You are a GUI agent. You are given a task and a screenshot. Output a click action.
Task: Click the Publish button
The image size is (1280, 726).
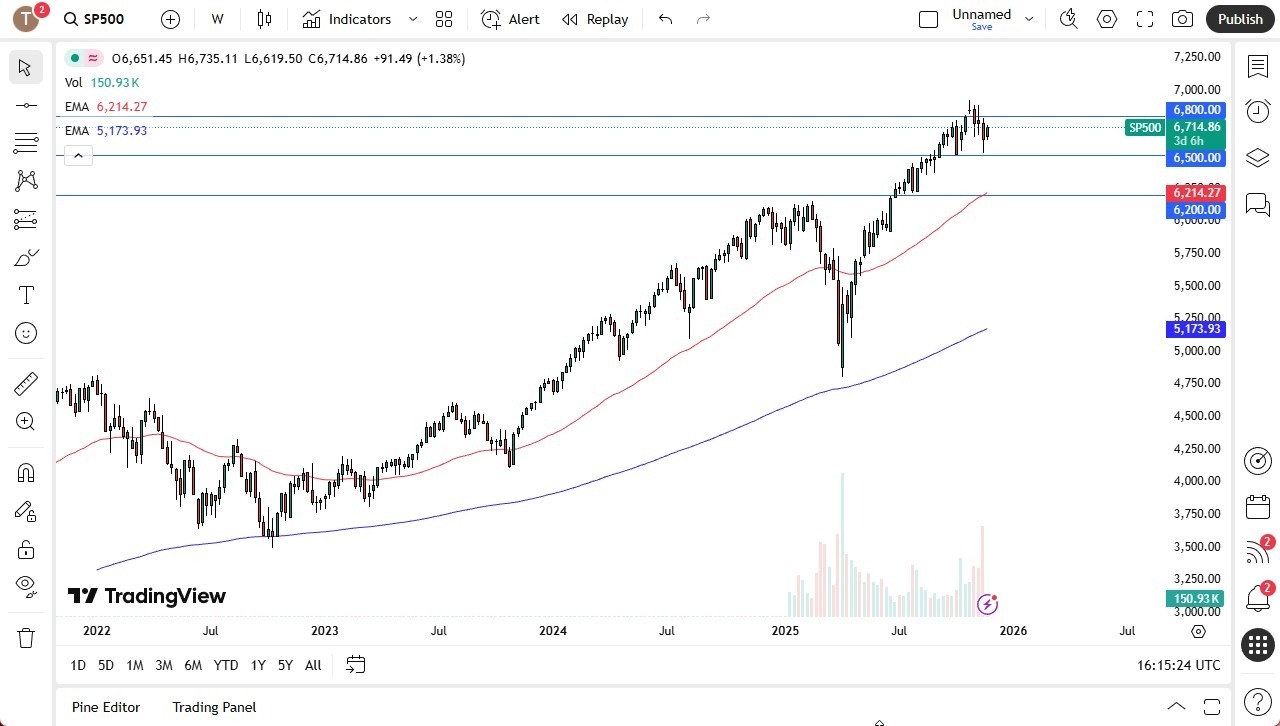(x=1239, y=19)
